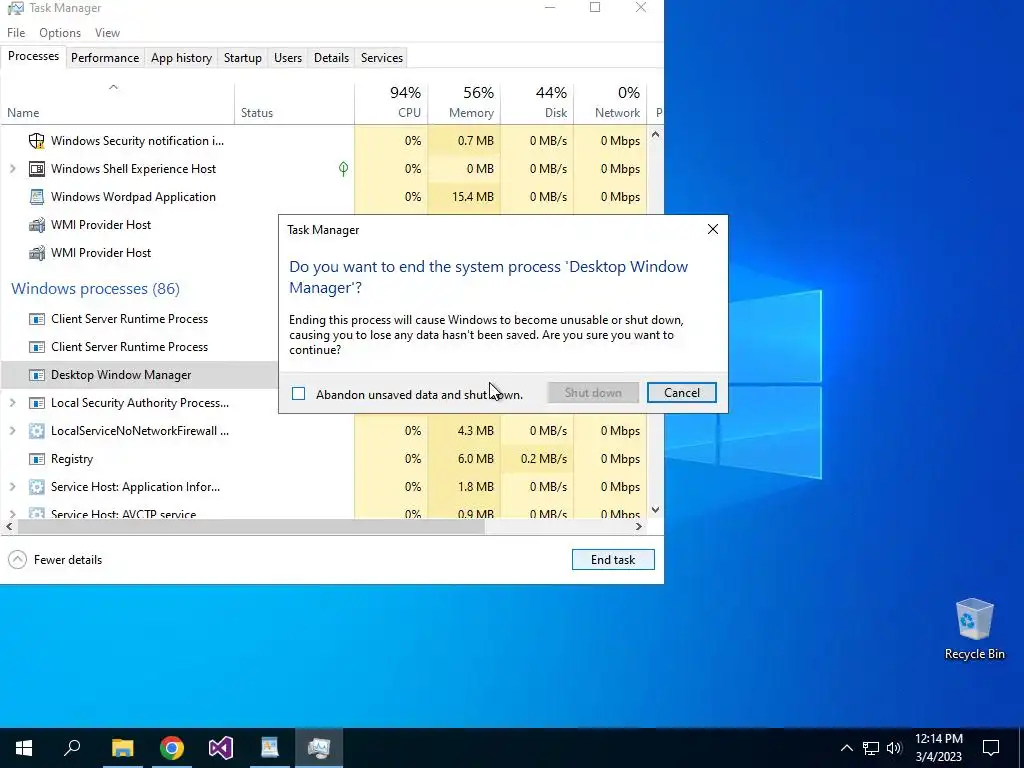Click horizontal scrollbar right arrow
Image resolution: width=1024 pixels, height=768 pixels.
point(639,527)
